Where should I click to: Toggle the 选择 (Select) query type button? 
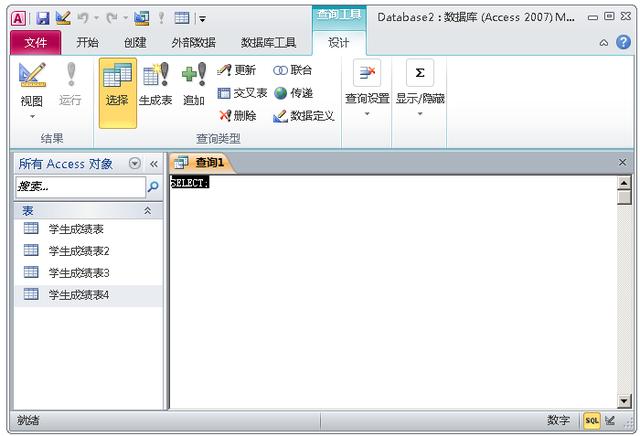point(117,85)
